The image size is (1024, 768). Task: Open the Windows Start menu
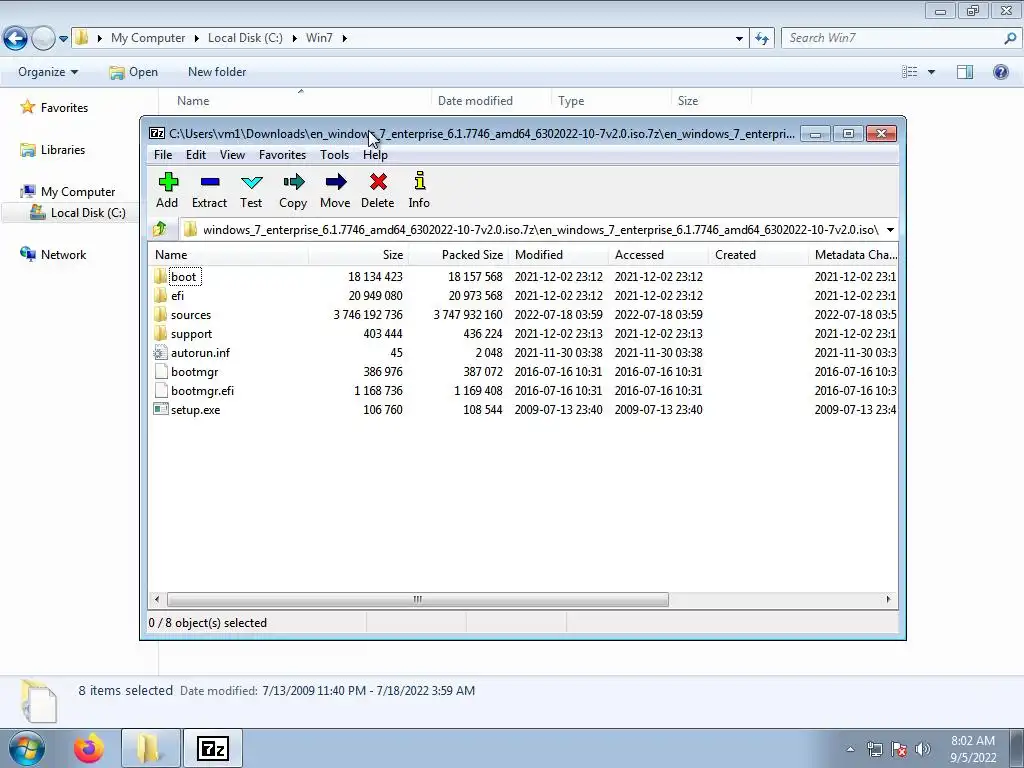(x=26, y=748)
